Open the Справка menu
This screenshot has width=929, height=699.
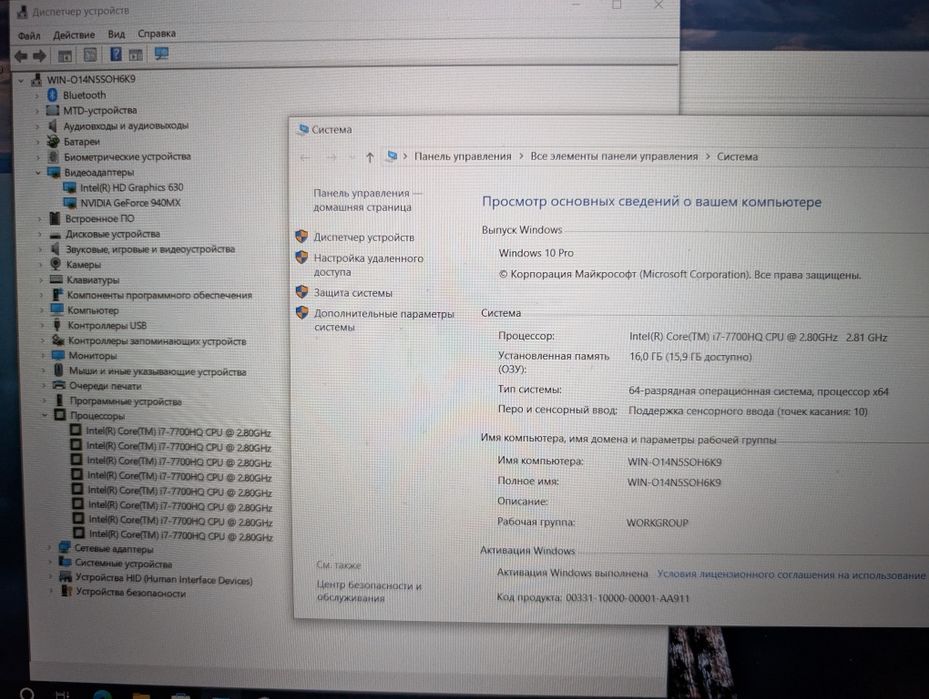tap(156, 34)
